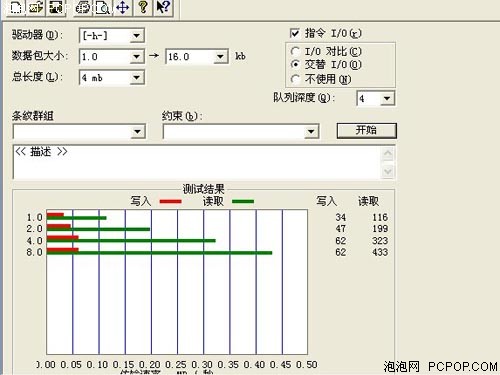The height and width of the screenshot is (375, 500).
Task: Open the 总长度 dropdown showing 4 mb
Action: [136, 78]
